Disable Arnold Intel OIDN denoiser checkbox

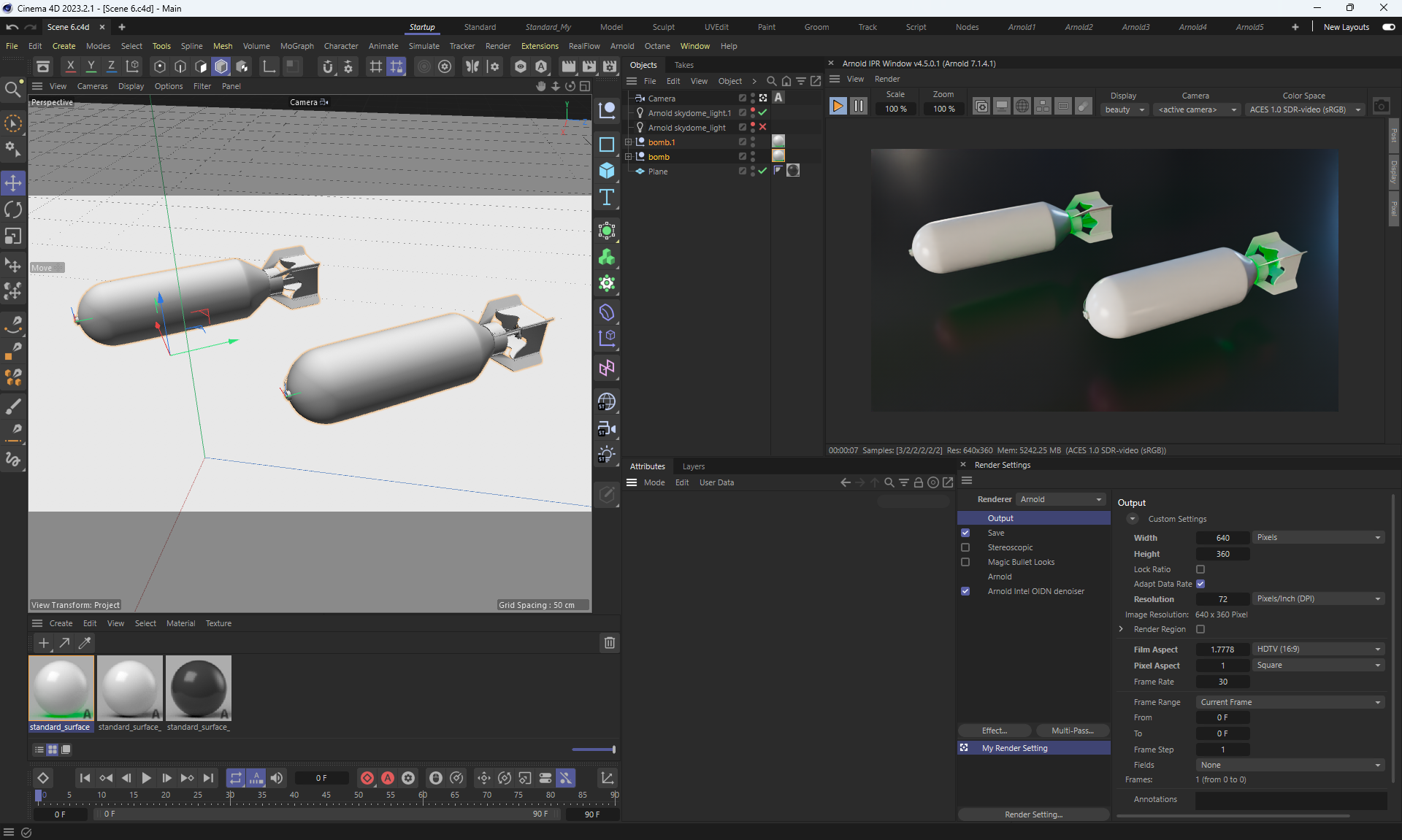click(965, 591)
